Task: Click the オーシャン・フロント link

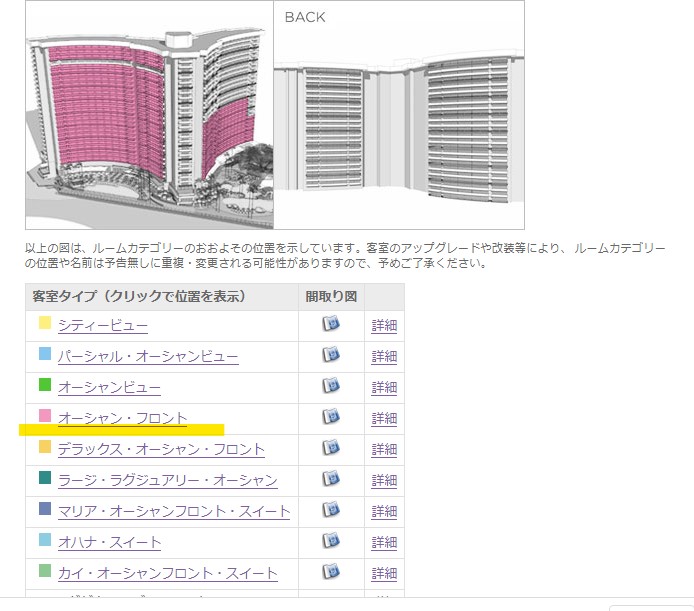Action: [x=123, y=418]
